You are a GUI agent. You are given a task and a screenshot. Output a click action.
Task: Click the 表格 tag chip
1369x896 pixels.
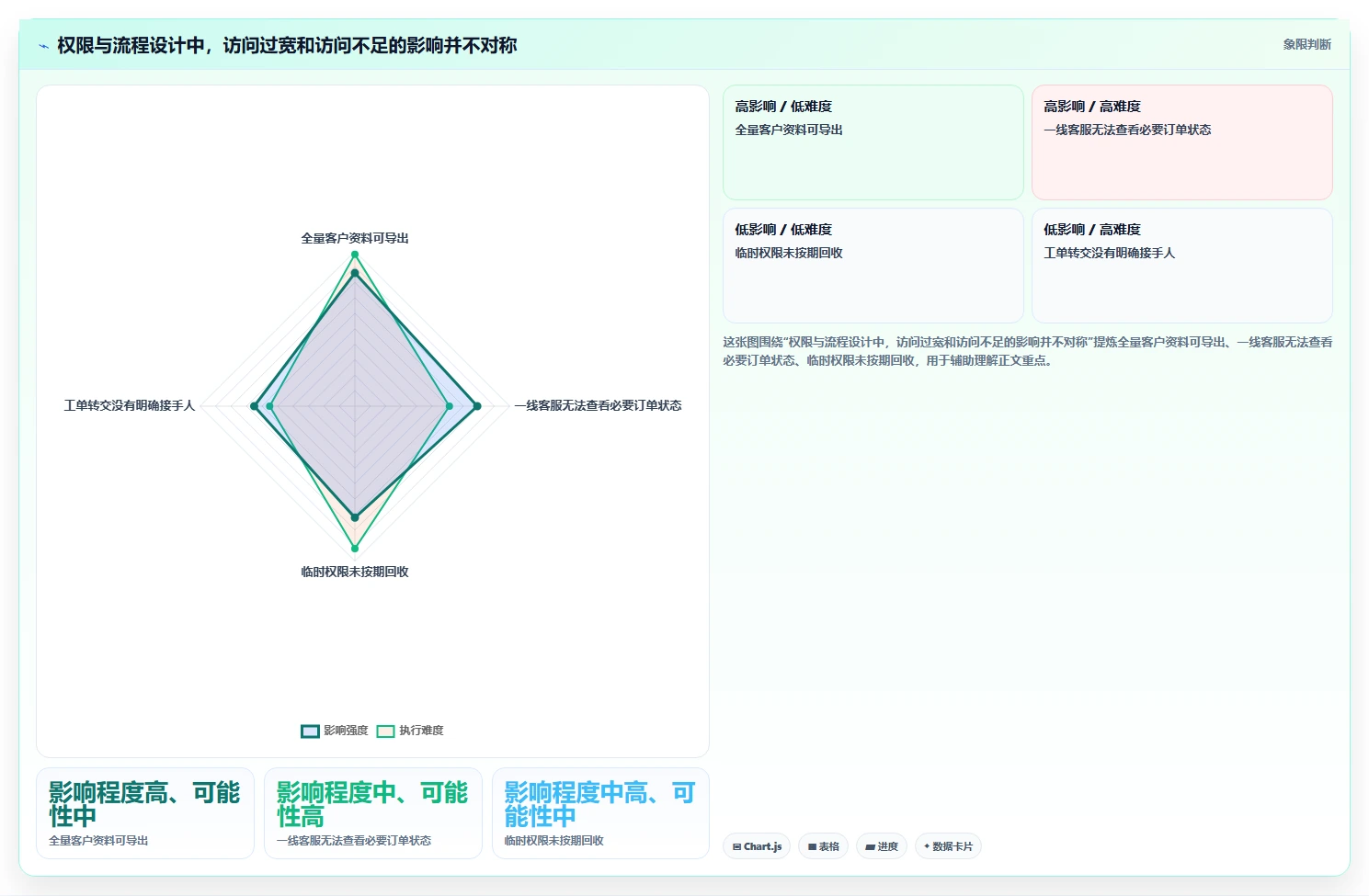823,846
